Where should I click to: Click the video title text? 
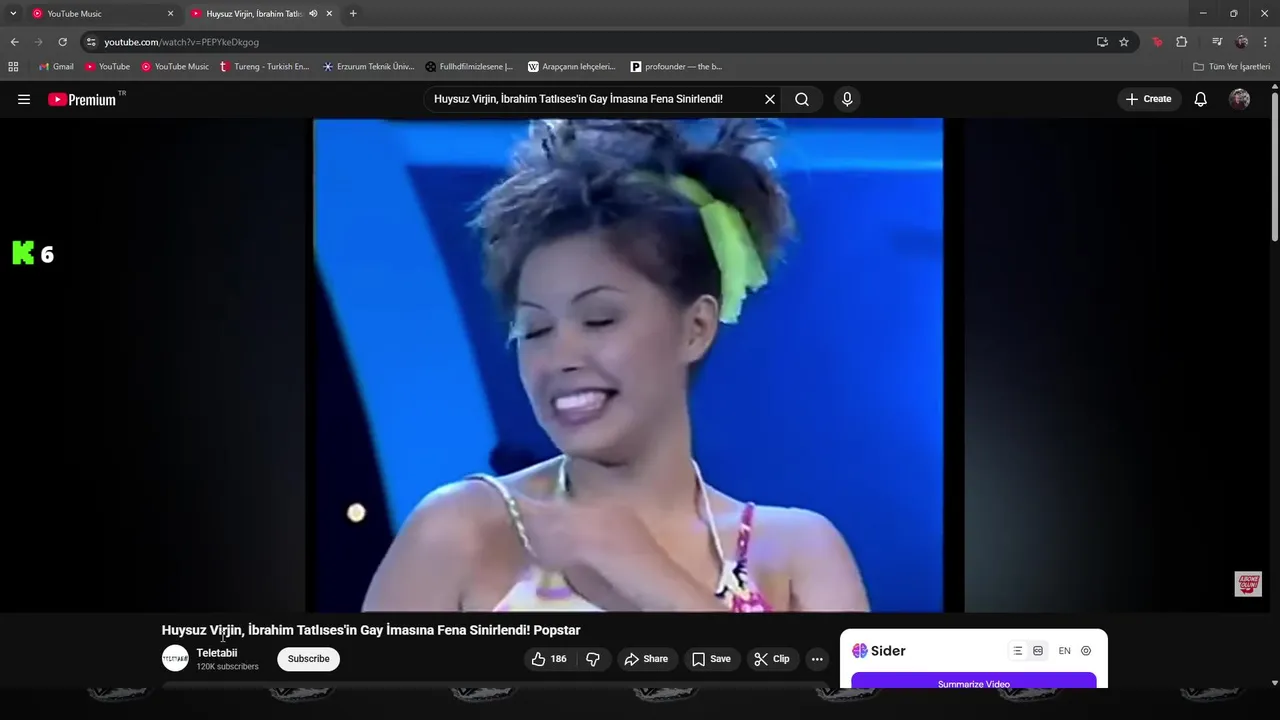click(x=371, y=630)
